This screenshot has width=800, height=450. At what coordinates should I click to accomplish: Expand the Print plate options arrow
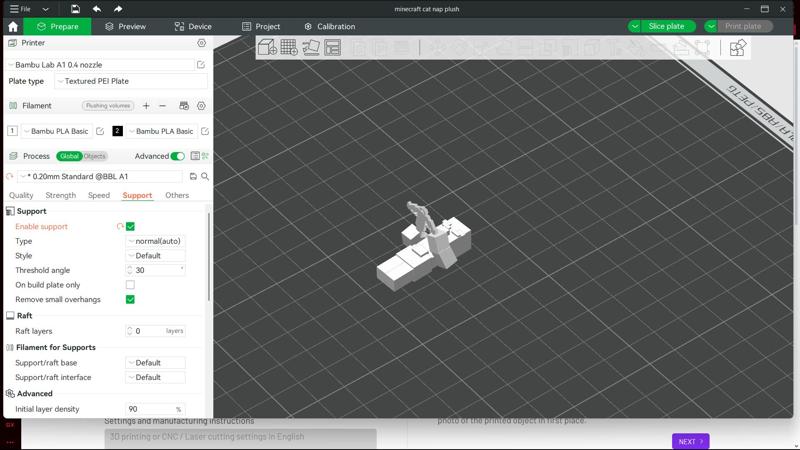coord(711,27)
